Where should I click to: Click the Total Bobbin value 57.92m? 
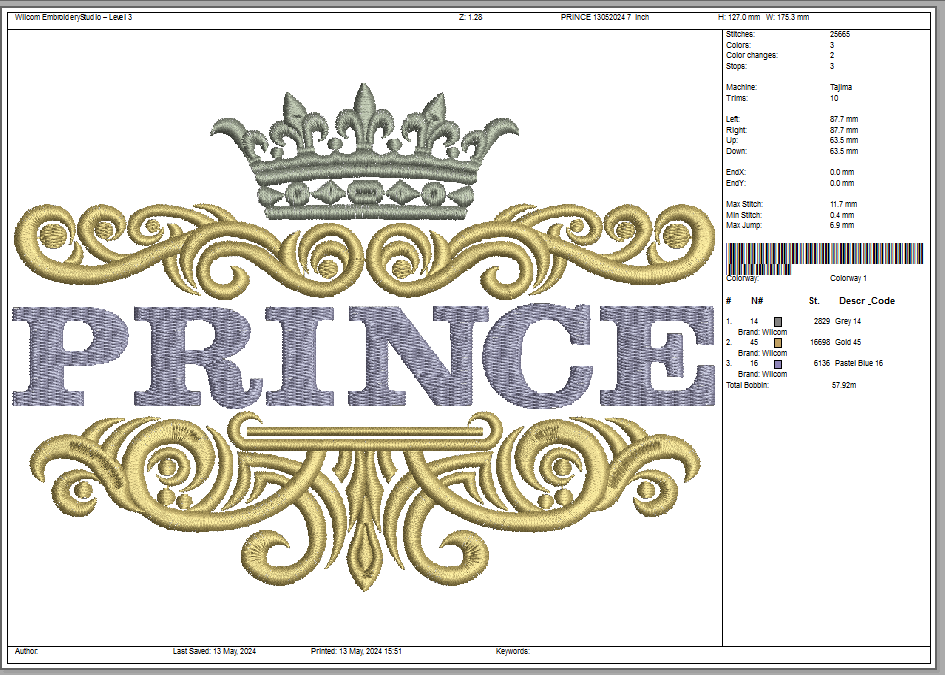point(846,384)
